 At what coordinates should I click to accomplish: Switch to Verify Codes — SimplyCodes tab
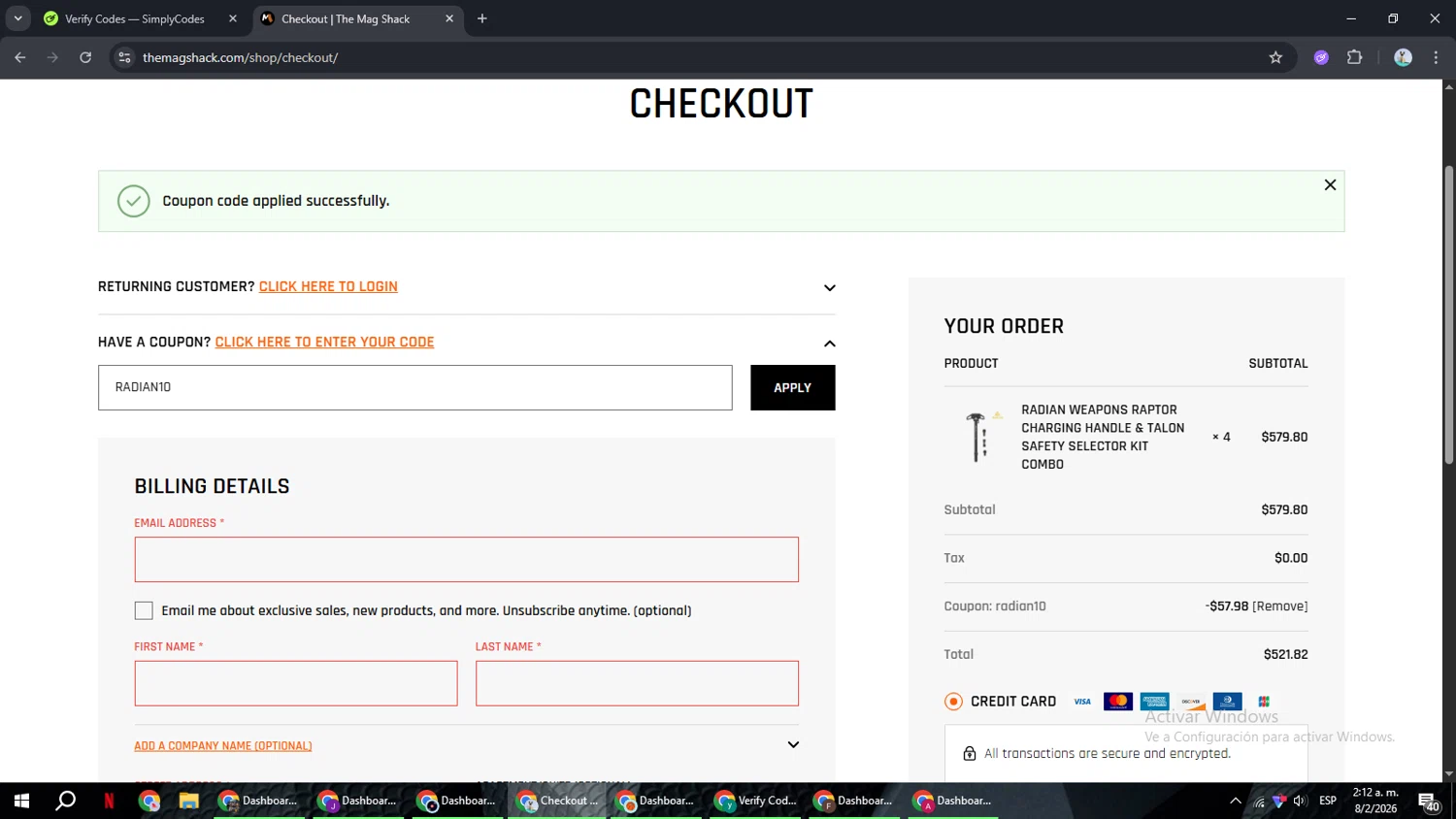coord(135,18)
